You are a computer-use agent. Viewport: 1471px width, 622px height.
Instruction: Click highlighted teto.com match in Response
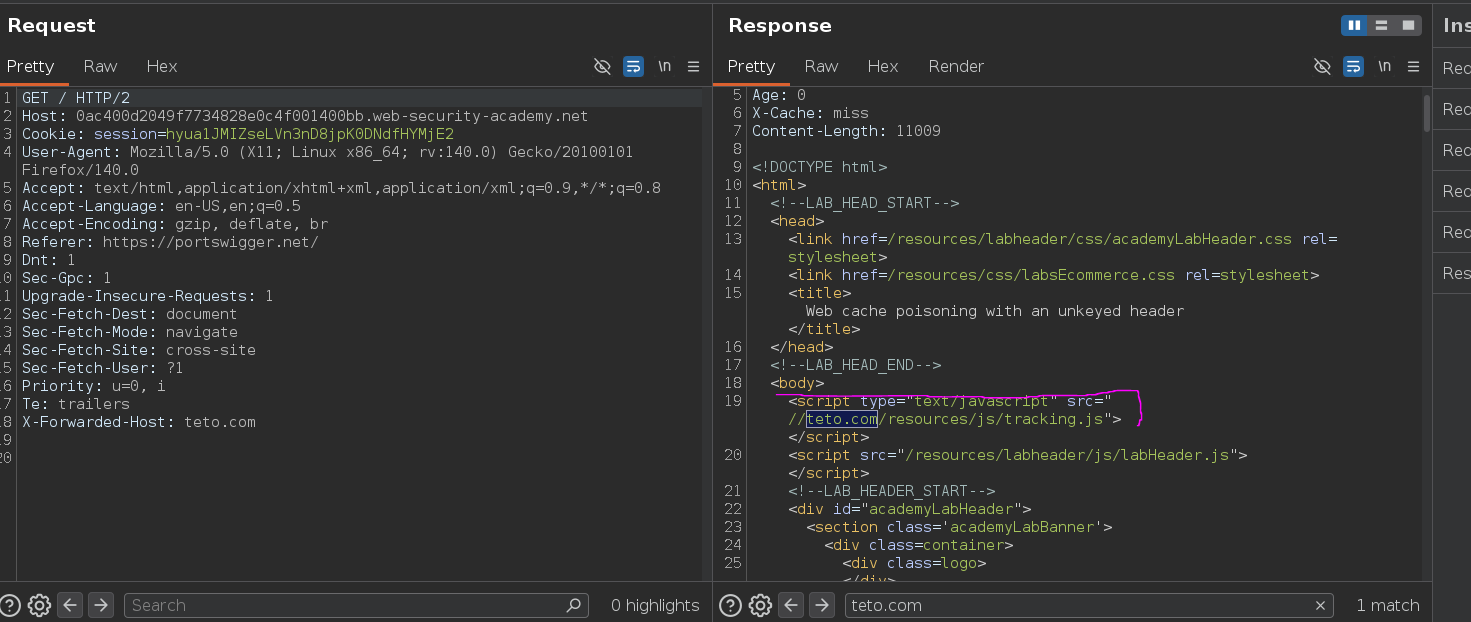(x=842, y=419)
